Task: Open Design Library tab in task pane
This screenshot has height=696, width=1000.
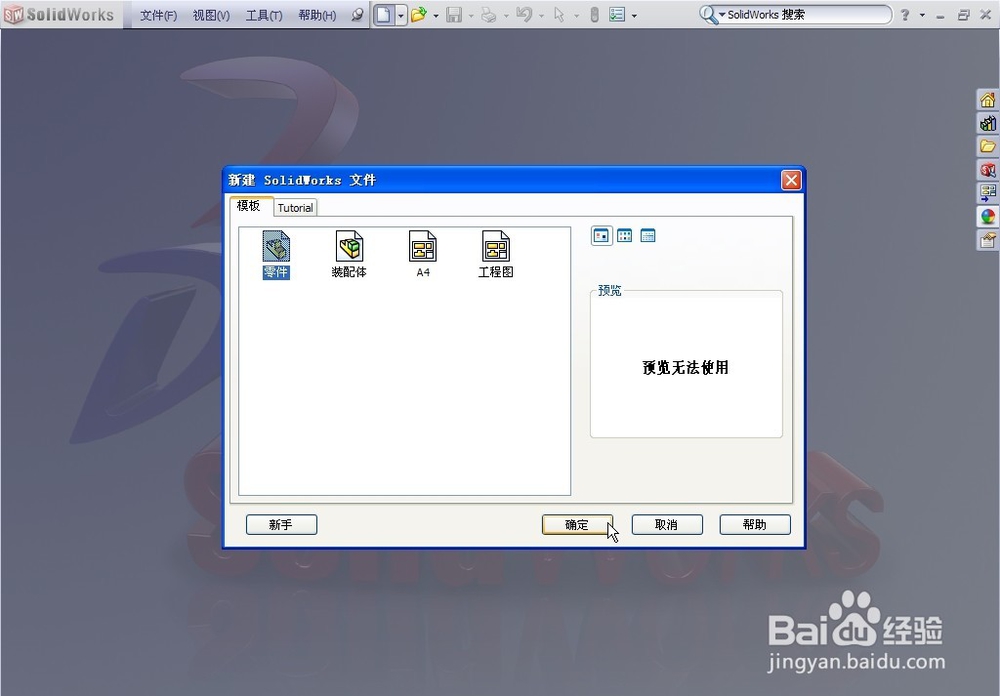Action: pos(988,123)
